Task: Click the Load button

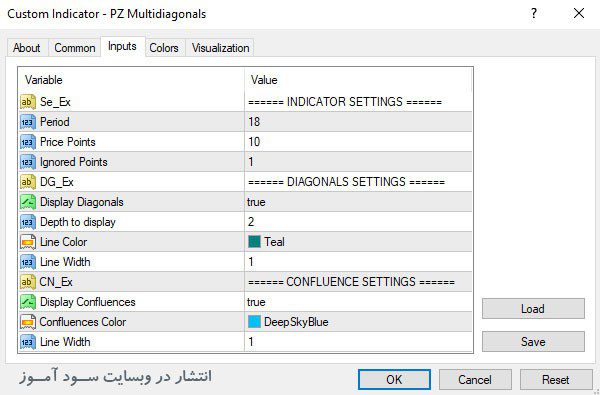Action: tap(533, 308)
